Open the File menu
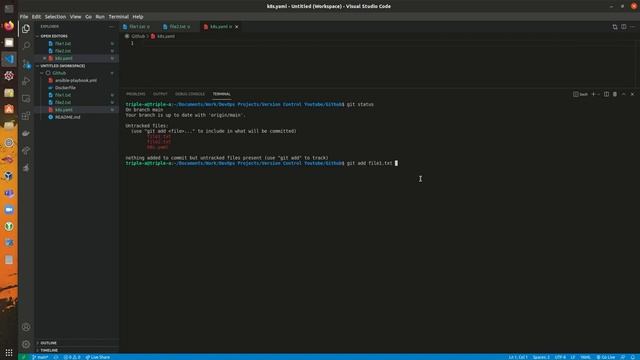Screen dimensions: 640x360 24,17
